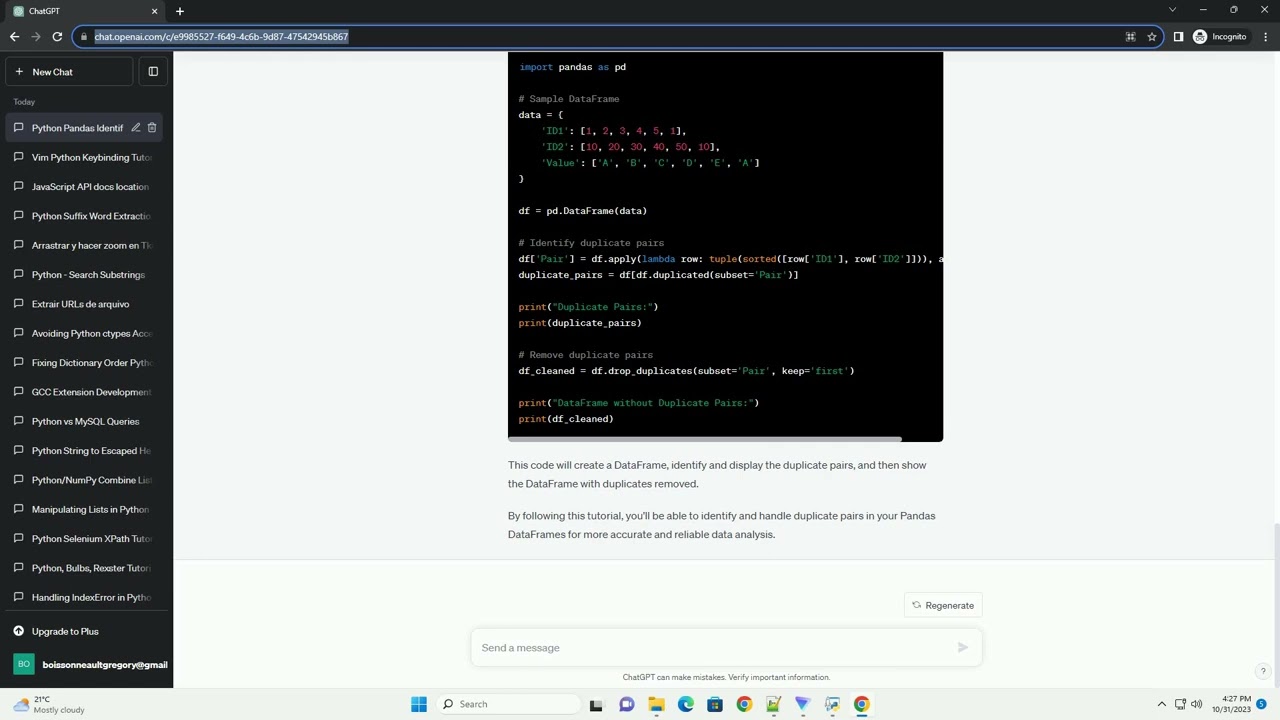This screenshot has height=720, width=1280.
Task: Open clock and calendar flyout
Action: 1231,704
